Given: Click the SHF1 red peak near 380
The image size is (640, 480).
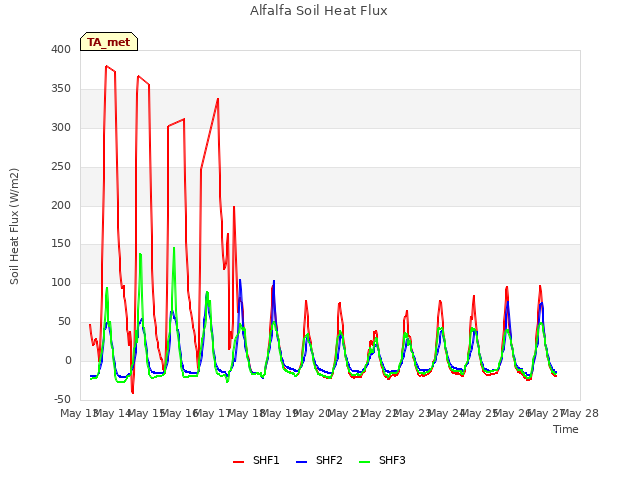Looking at the screenshot, I should (x=106, y=66).
